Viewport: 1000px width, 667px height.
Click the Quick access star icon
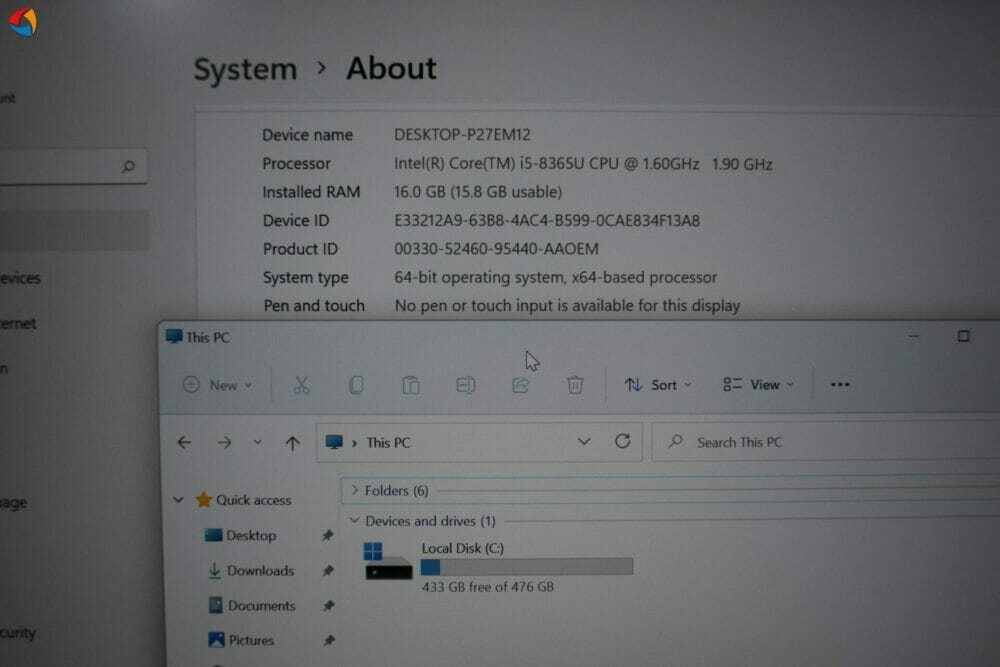[x=203, y=499]
